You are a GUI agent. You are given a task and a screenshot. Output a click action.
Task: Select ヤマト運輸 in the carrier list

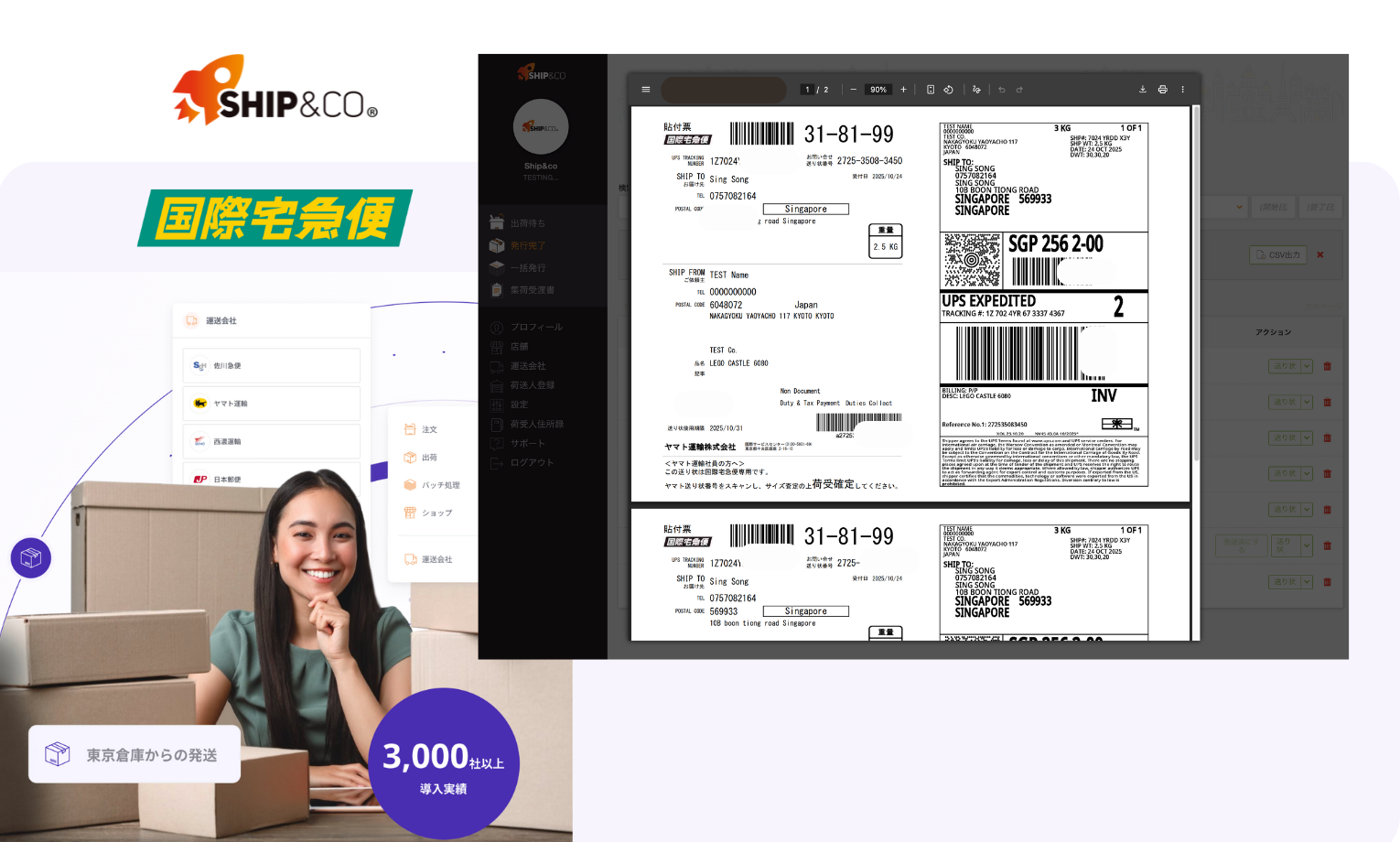272,403
